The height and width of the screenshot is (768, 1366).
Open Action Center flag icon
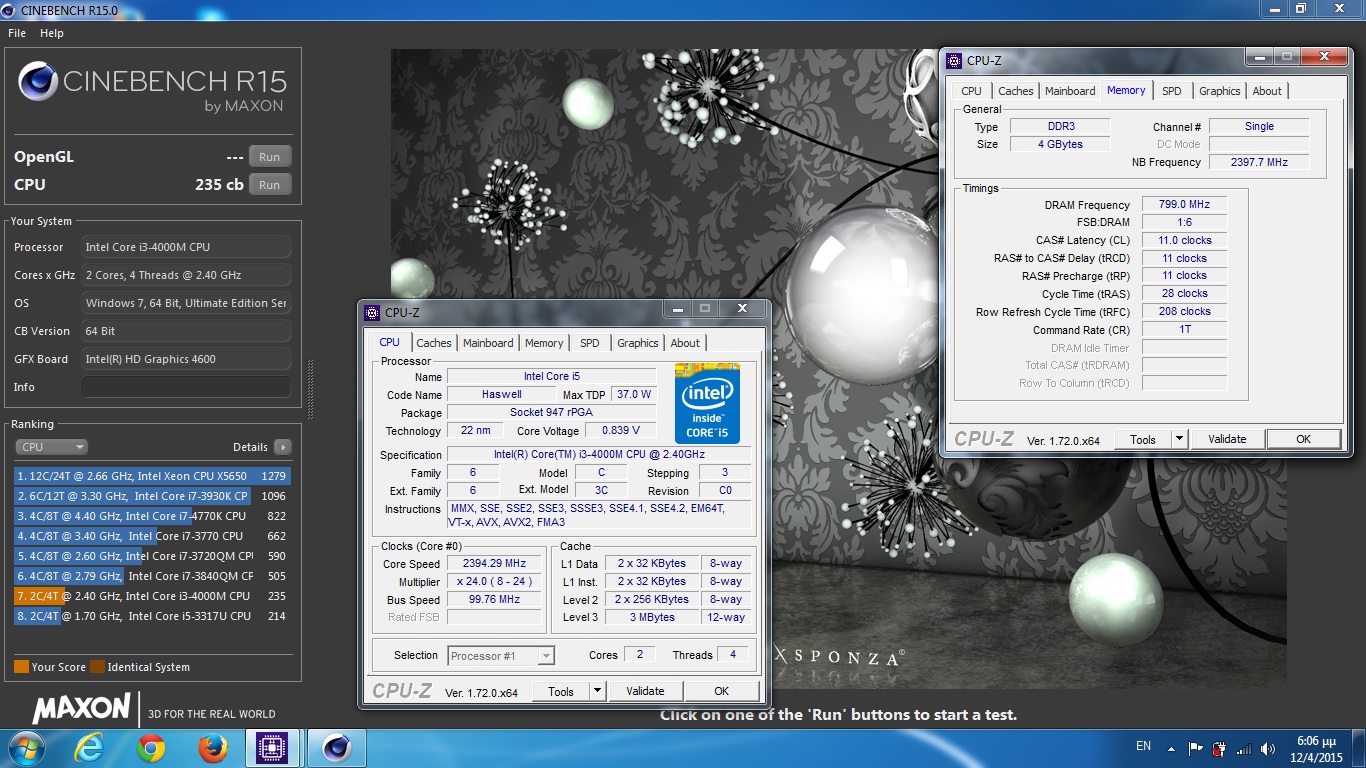point(1196,748)
